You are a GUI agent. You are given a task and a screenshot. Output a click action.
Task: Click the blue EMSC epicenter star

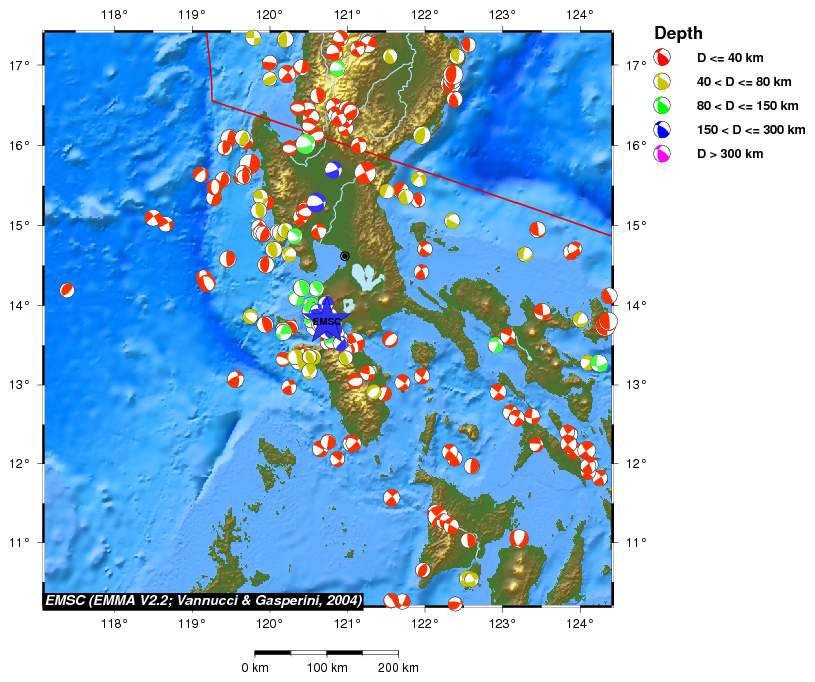327,320
